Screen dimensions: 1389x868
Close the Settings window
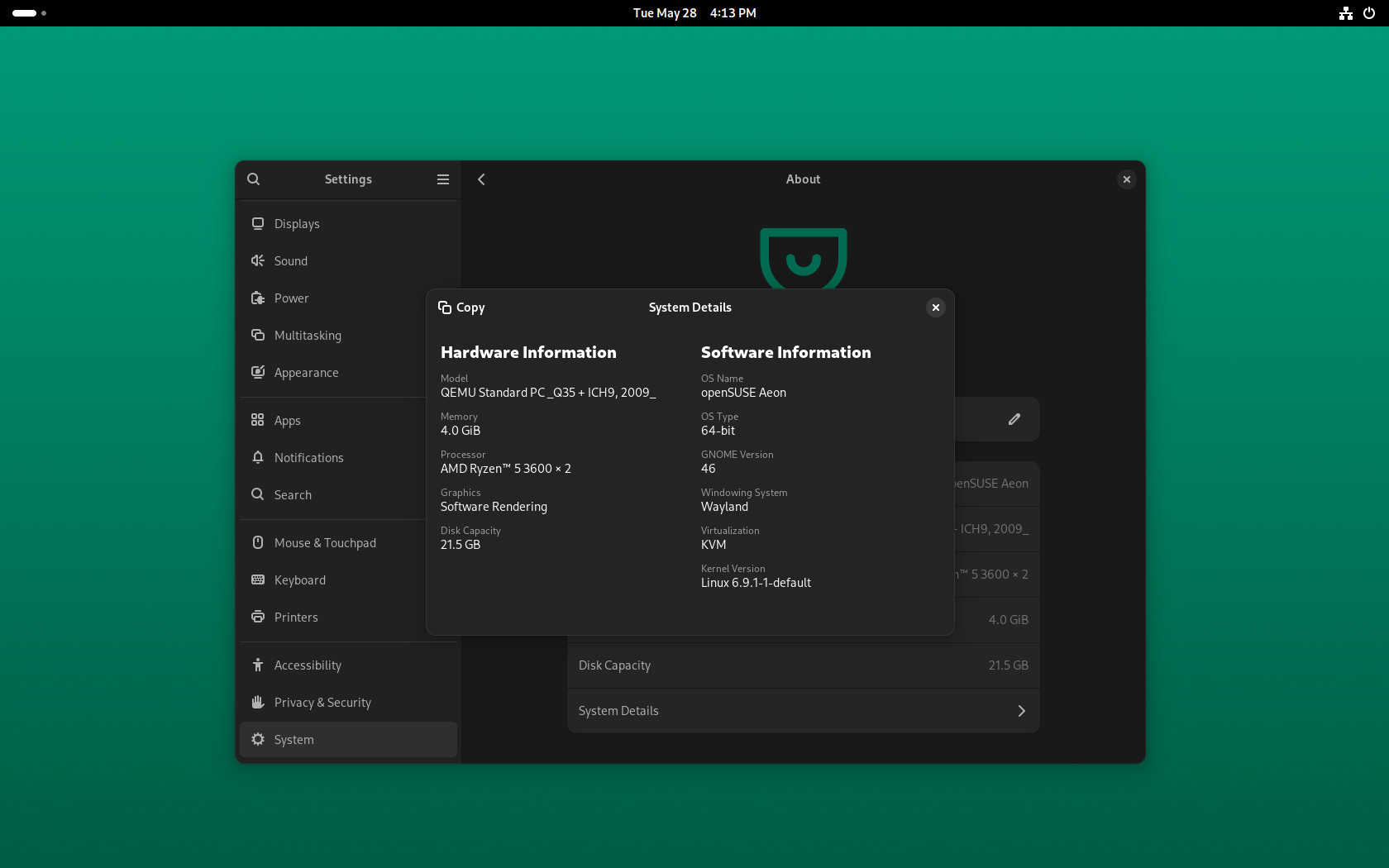pos(1127,179)
